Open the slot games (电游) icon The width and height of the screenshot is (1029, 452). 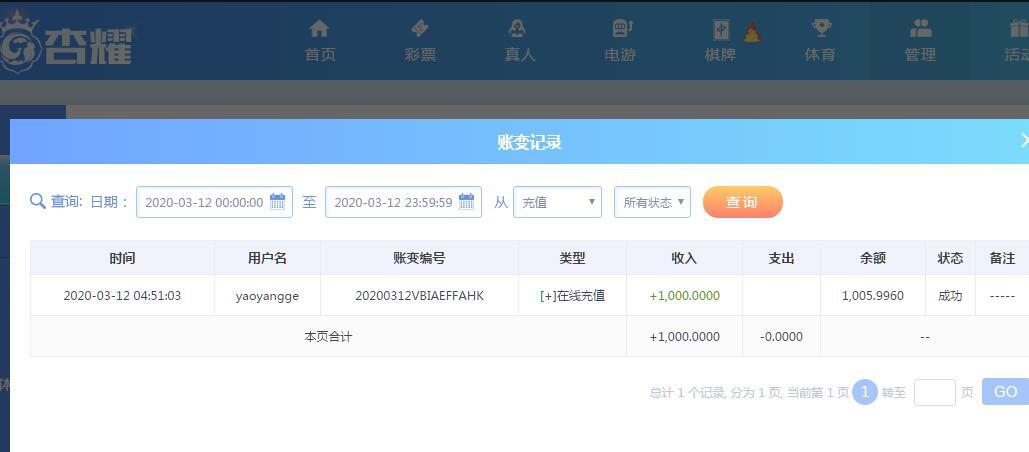point(621,29)
